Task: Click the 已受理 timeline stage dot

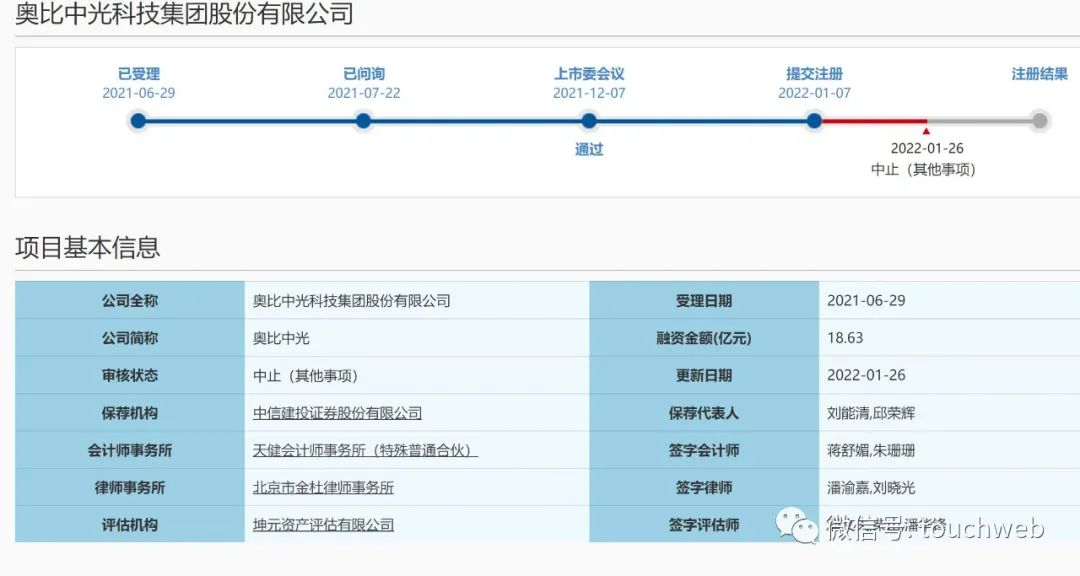Action: (x=138, y=121)
